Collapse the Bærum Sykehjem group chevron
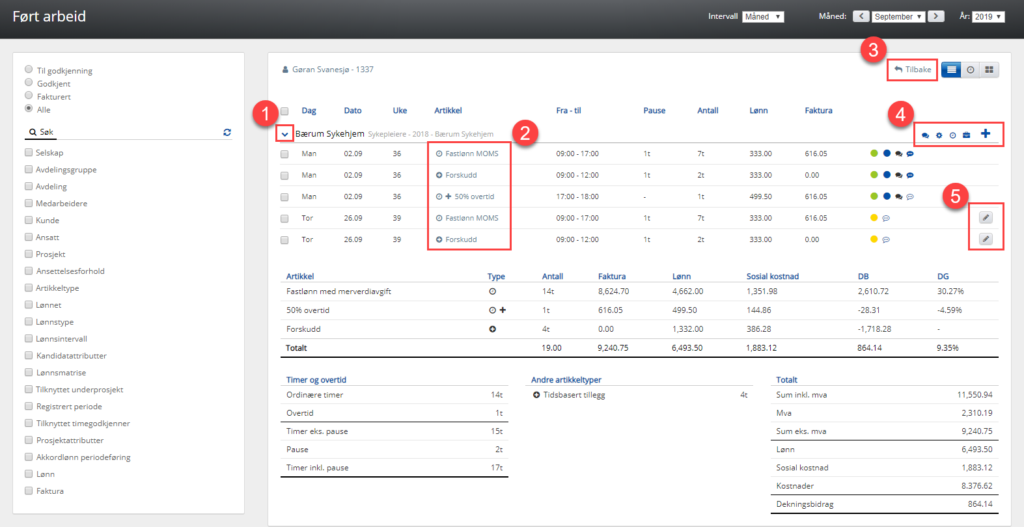The width and height of the screenshot is (1024, 527). (x=285, y=134)
